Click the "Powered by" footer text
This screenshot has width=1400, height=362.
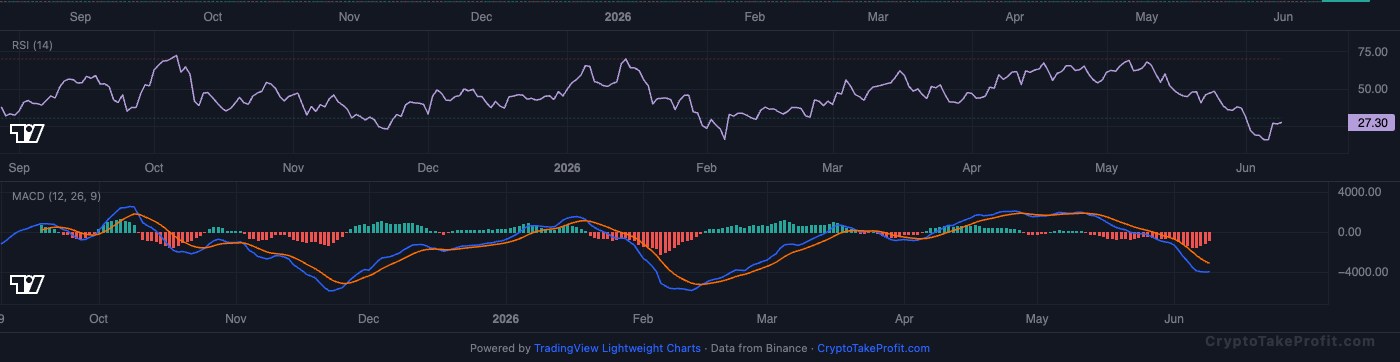pos(500,349)
